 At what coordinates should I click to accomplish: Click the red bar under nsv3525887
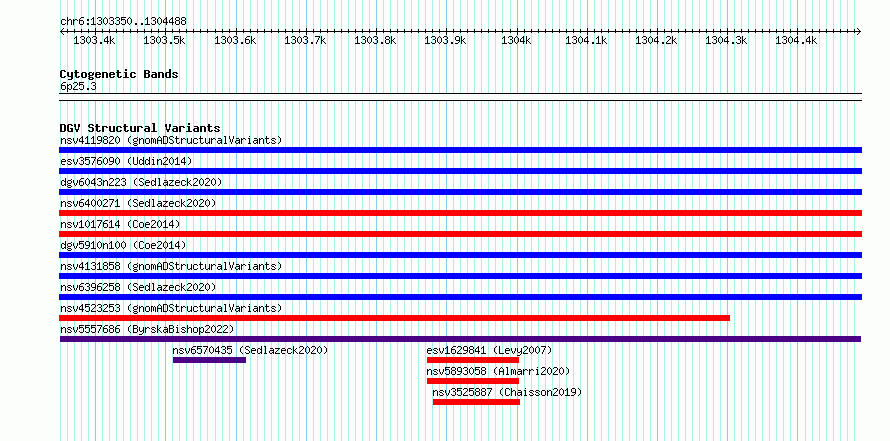pyautogui.click(x=476, y=402)
